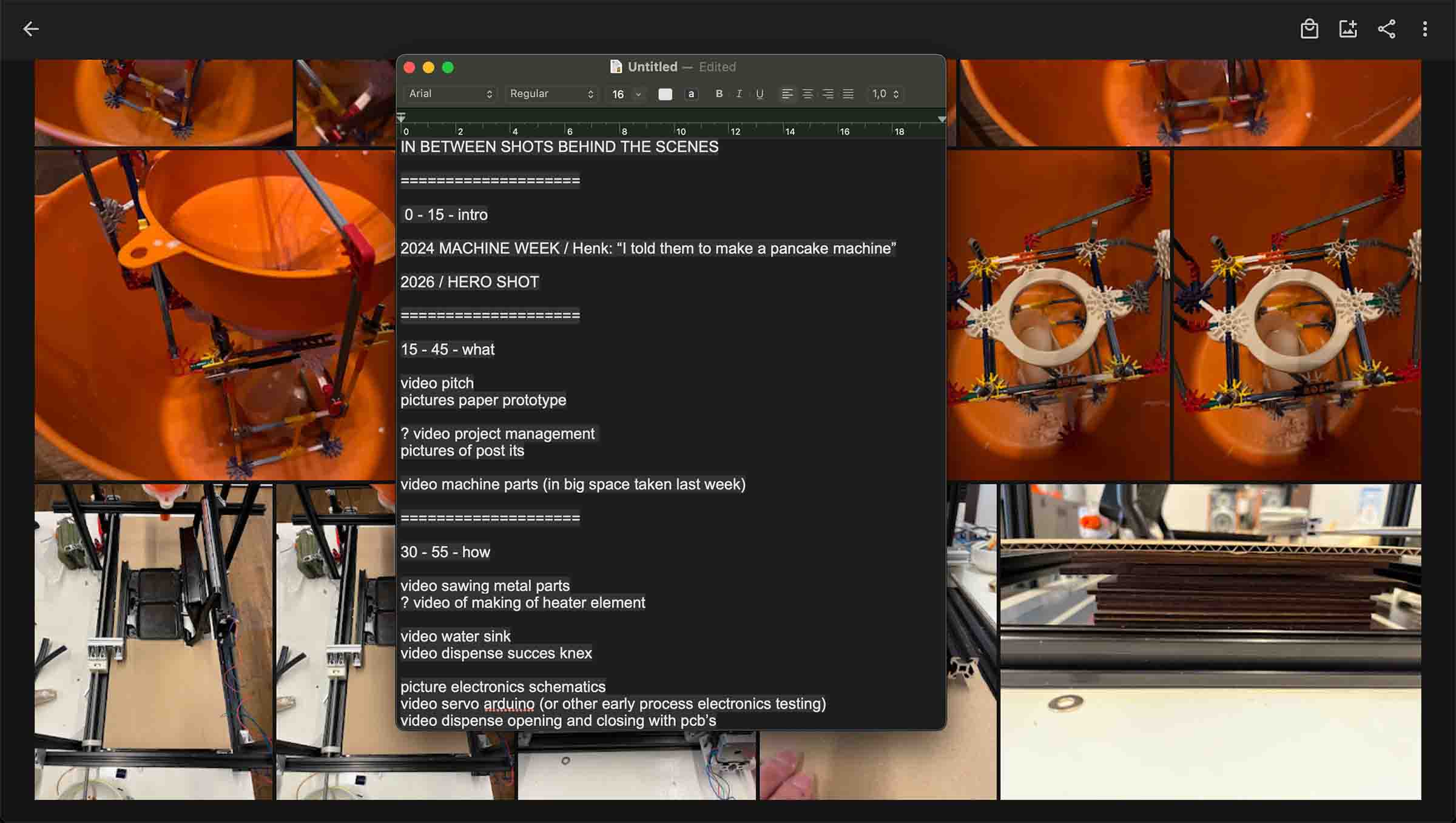Align text to the right
1456x823 pixels.
click(x=827, y=94)
